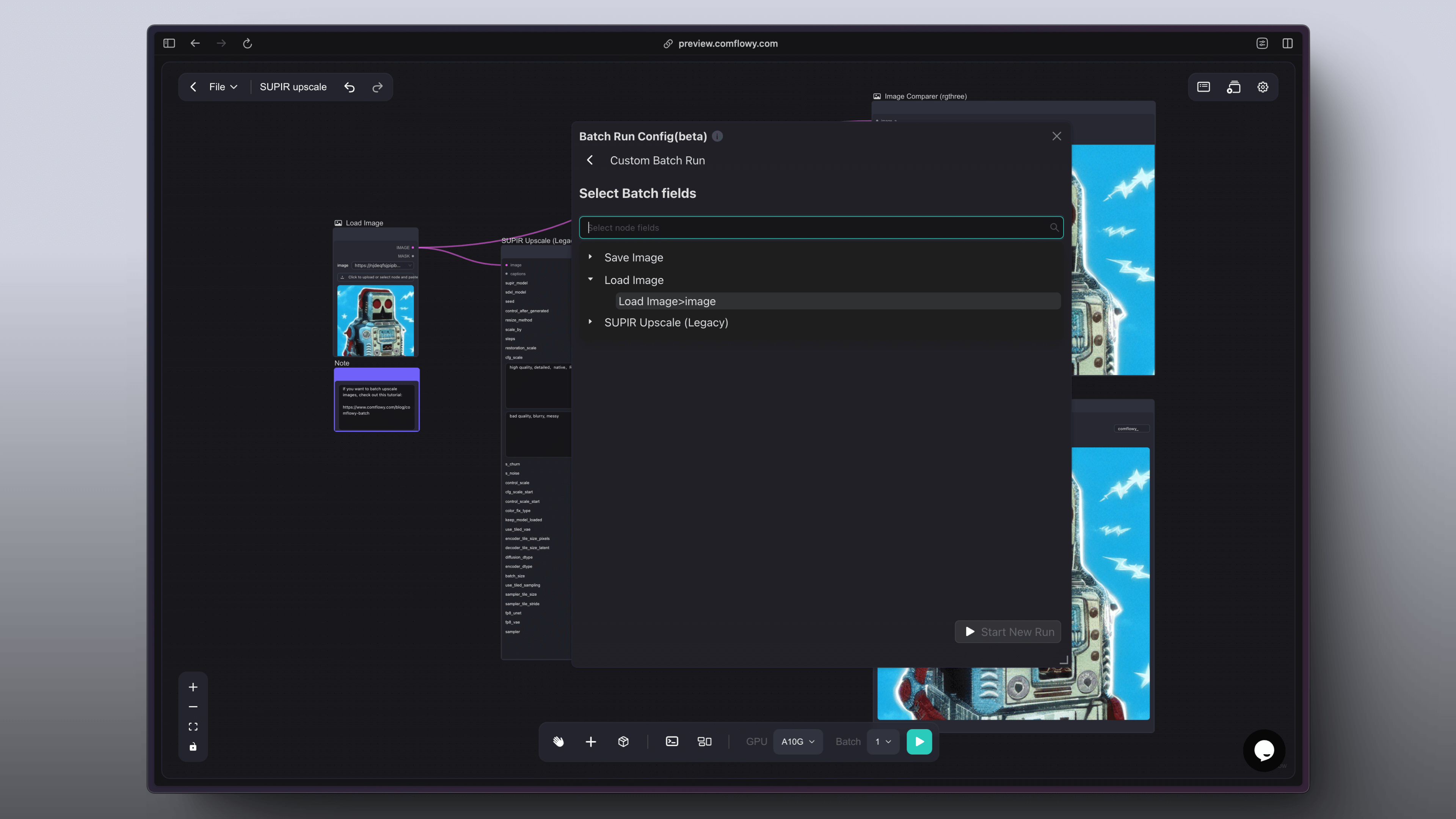Open the layout panels icon in toolbar
The height and width of the screenshot is (819, 1456).
704,742
